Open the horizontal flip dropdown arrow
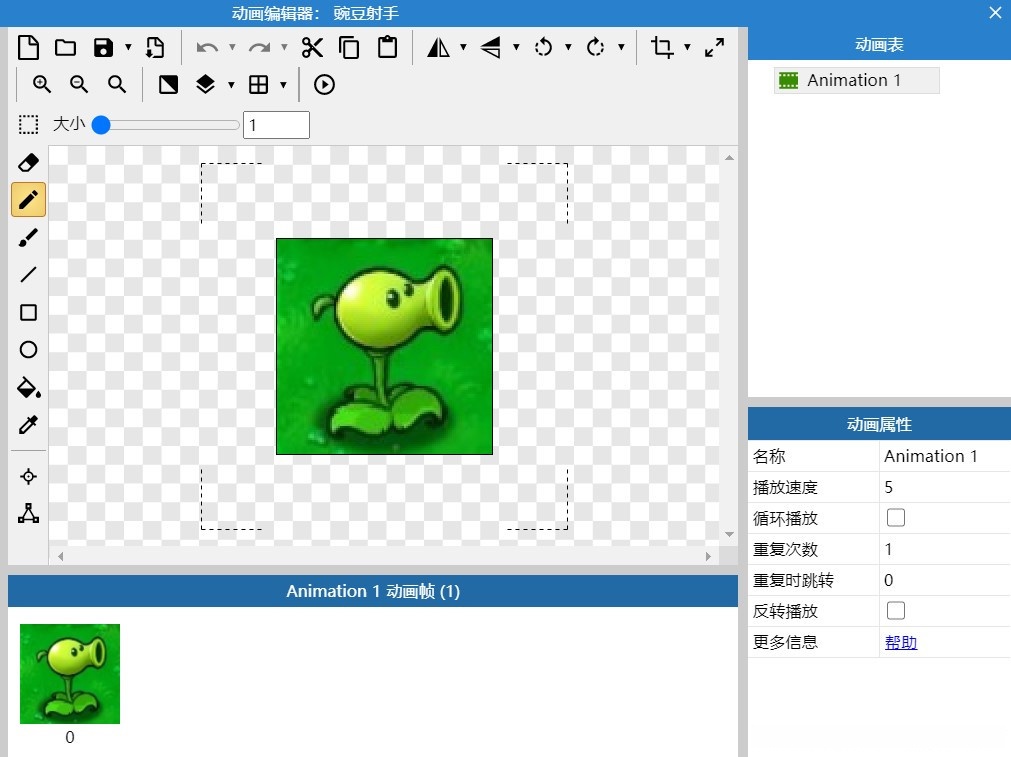The width and height of the screenshot is (1011, 757). (x=463, y=47)
